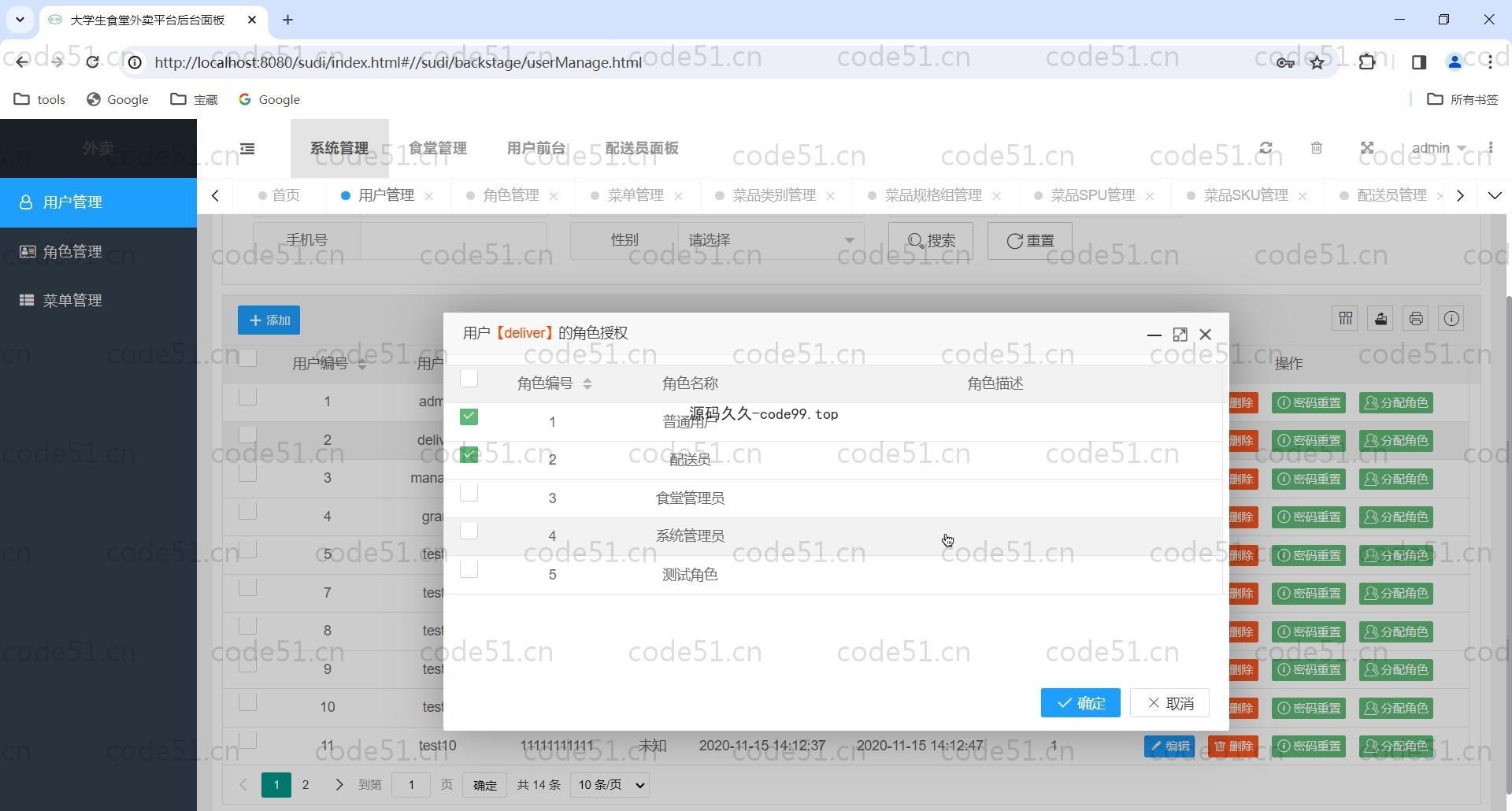The image size is (1512, 811).
Task: Collapse the sidebar with the hamburger icon
Action: coord(247,149)
